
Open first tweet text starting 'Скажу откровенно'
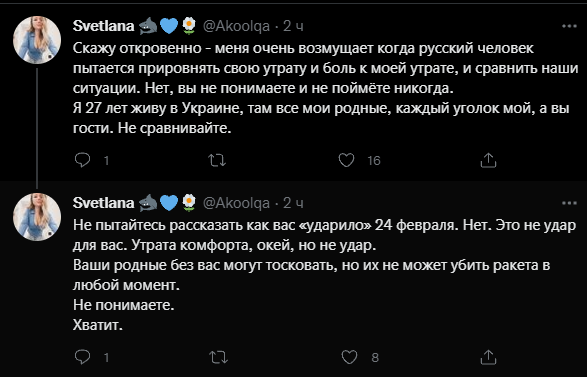point(325,88)
